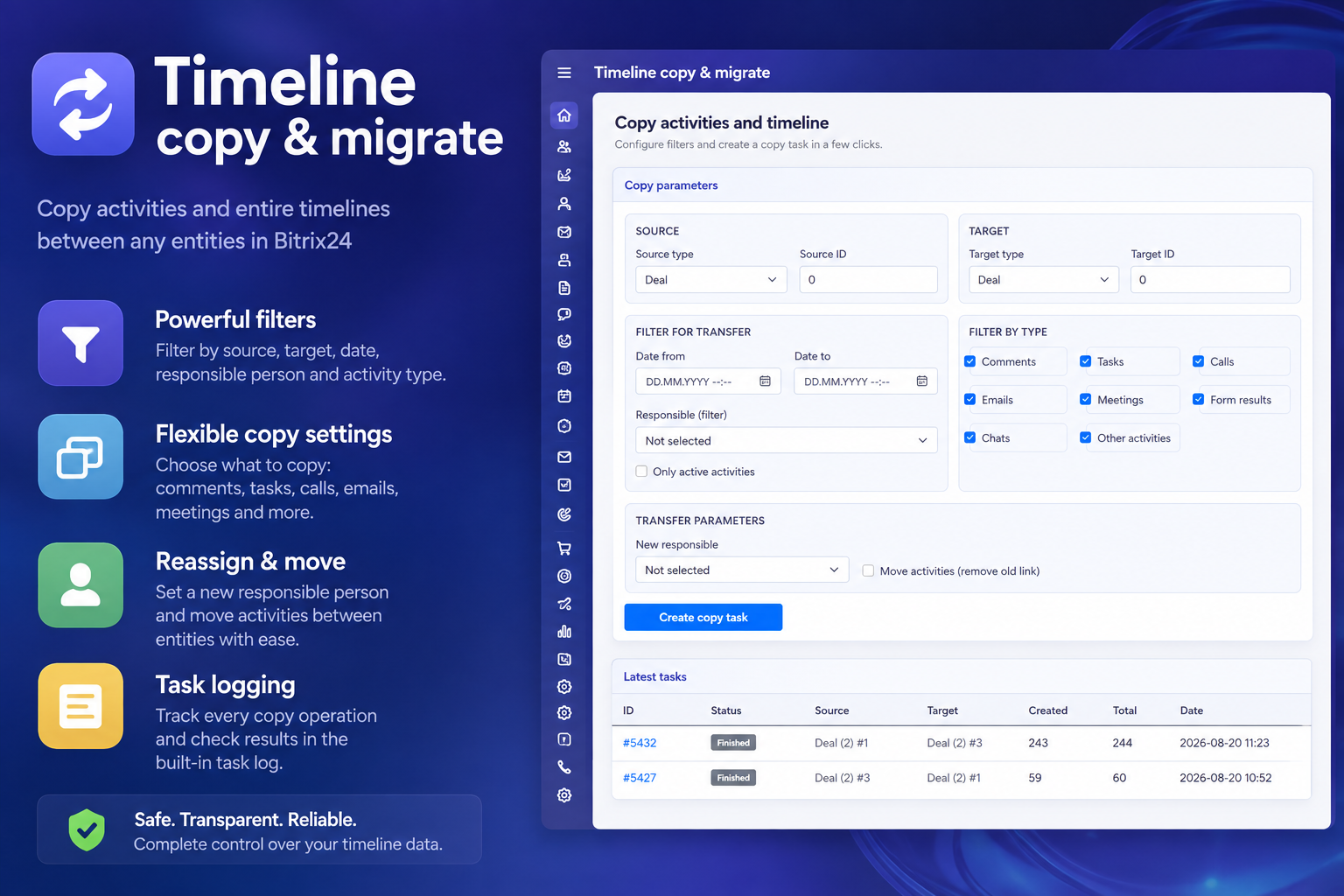Click date 2026-08-20 11:23 cell
The image size is (1344, 896).
point(1224,743)
